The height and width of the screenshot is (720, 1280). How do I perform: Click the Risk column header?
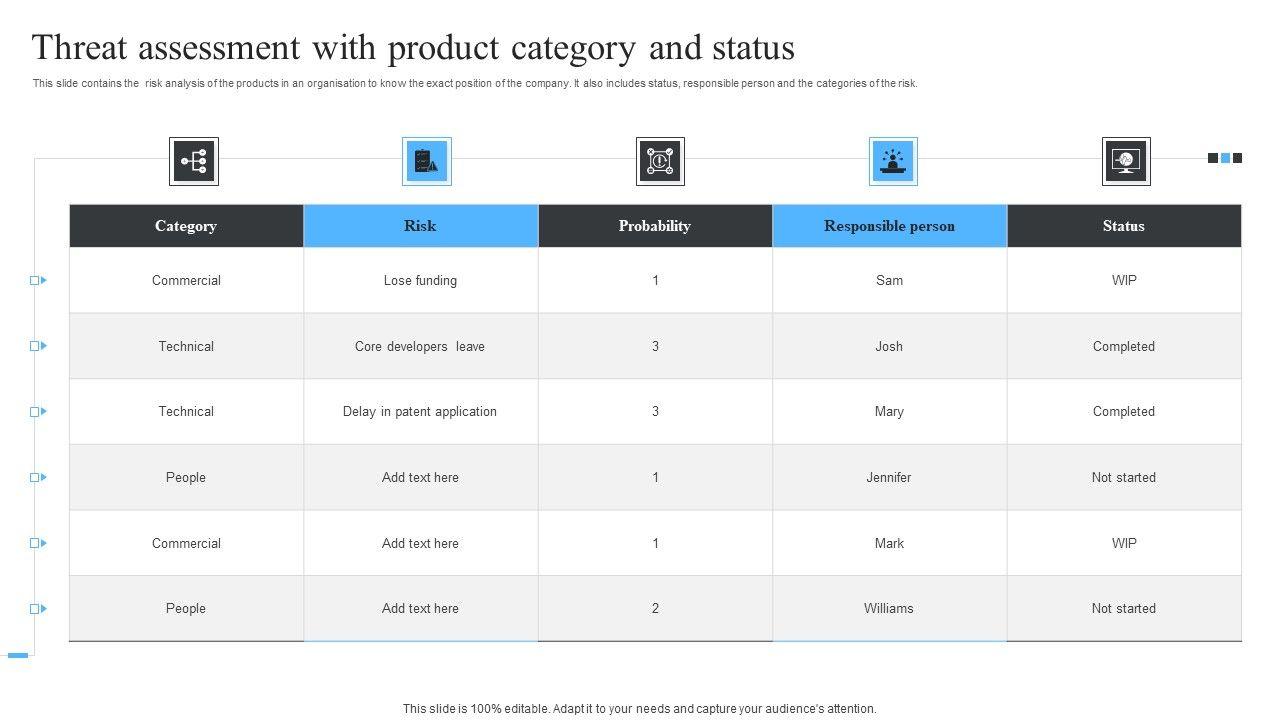pyautogui.click(x=420, y=226)
